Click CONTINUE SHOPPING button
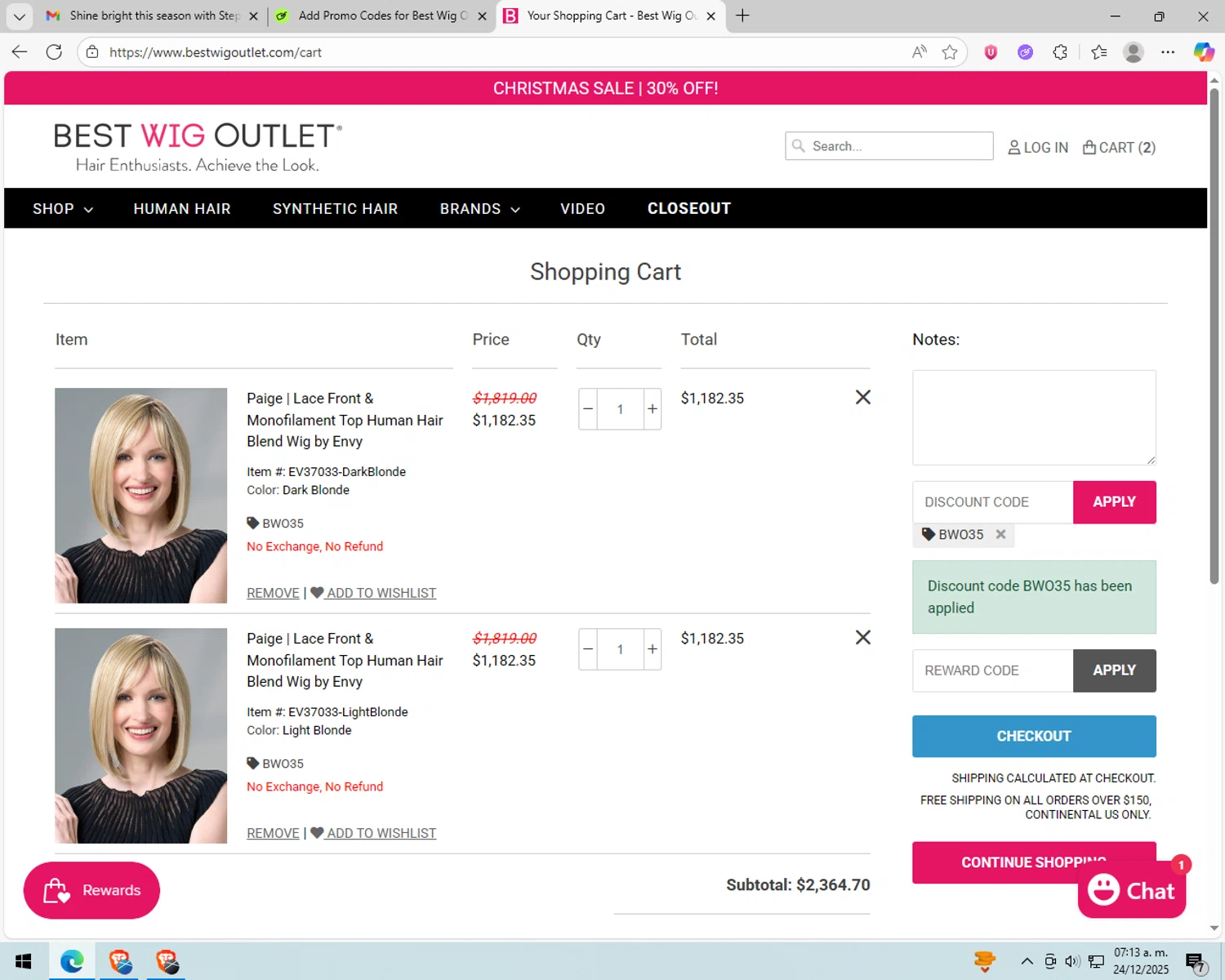Viewport: 1225px width, 980px height. [1034, 862]
